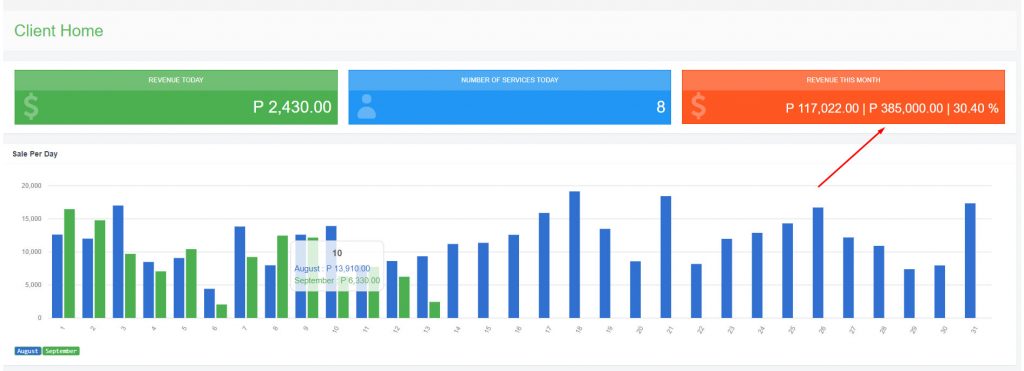The width and height of the screenshot is (1024, 371).
Task: Click the dollar icon in Revenue Today card
Action: tap(30, 106)
